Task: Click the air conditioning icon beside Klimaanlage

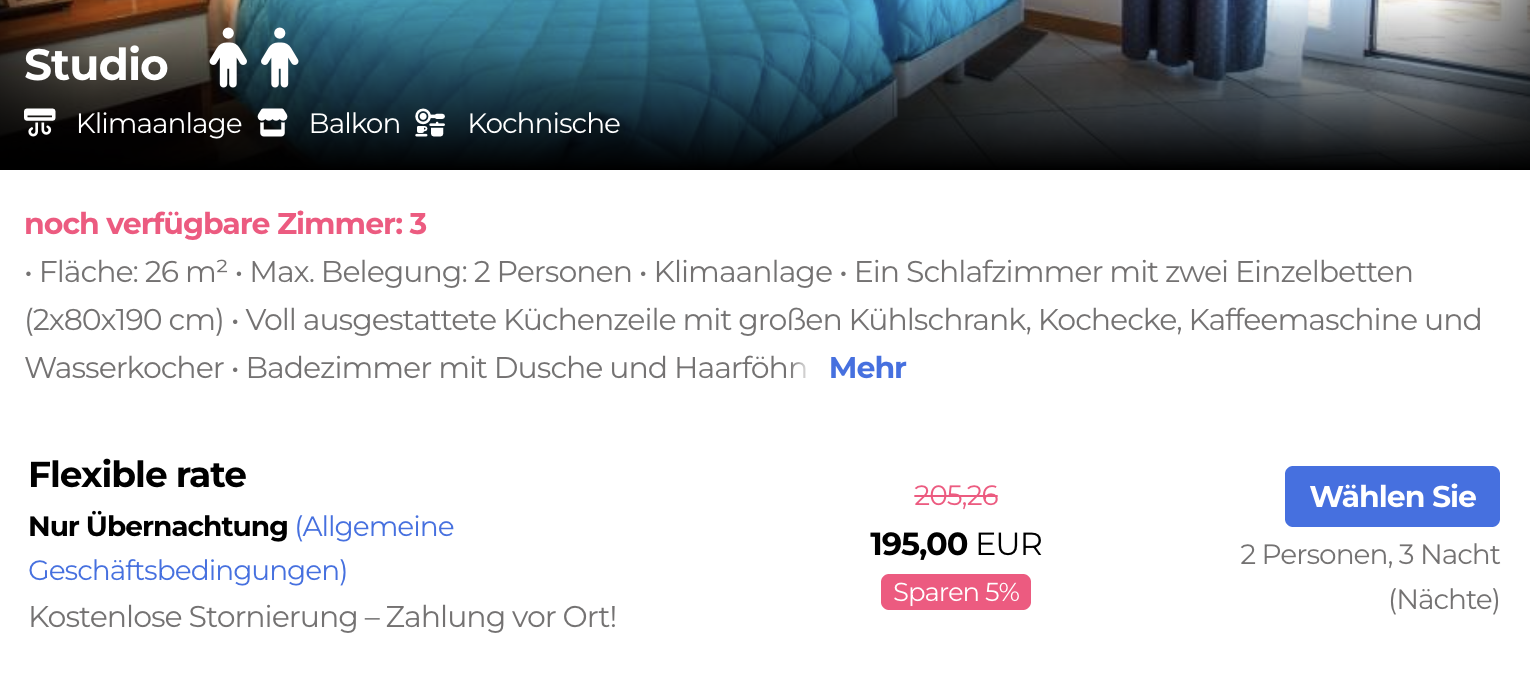Action: tap(40, 124)
